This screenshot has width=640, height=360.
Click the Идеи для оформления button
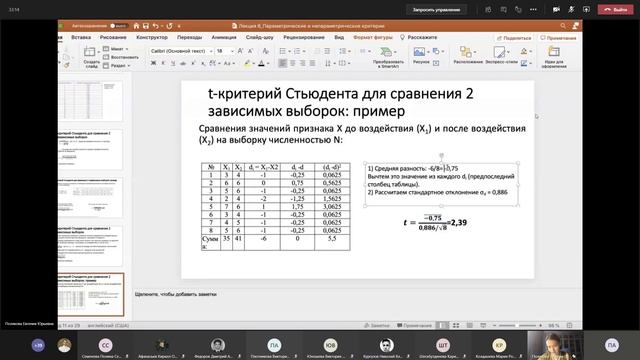tap(554, 57)
